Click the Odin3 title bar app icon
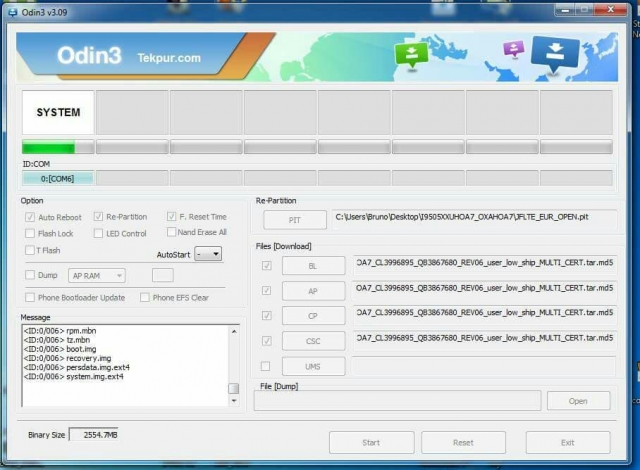640x470 pixels. coord(12,12)
